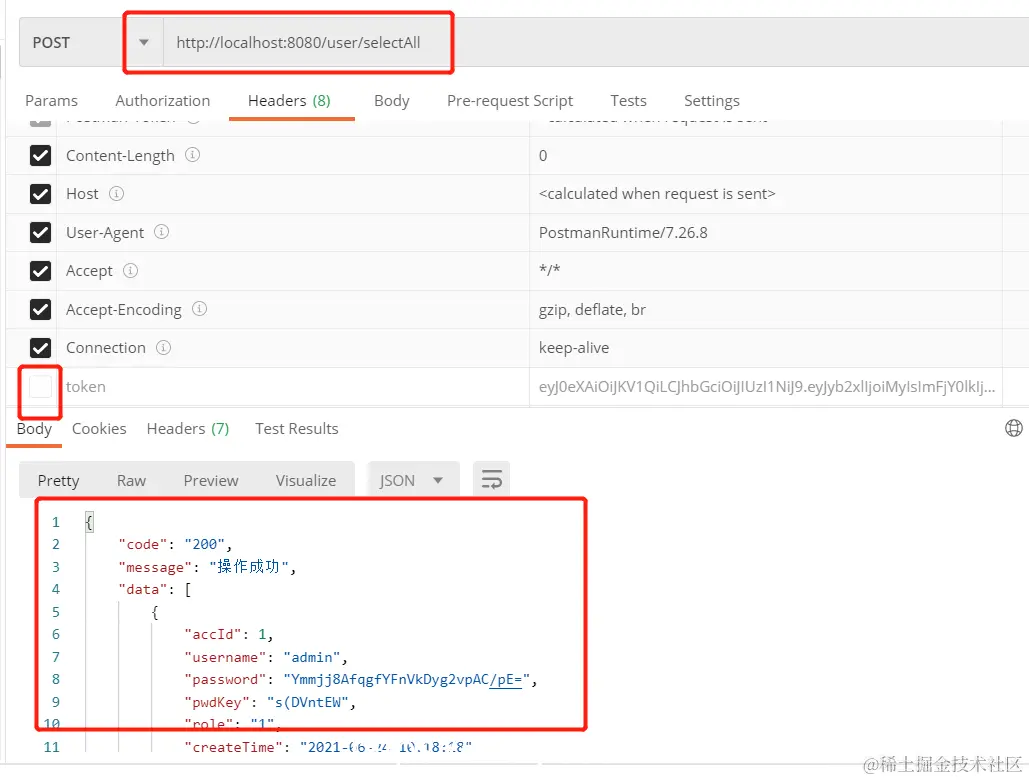This screenshot has width=1029, height=781.
Task: Switch response view to Visualize
Action: pos(306,480)
